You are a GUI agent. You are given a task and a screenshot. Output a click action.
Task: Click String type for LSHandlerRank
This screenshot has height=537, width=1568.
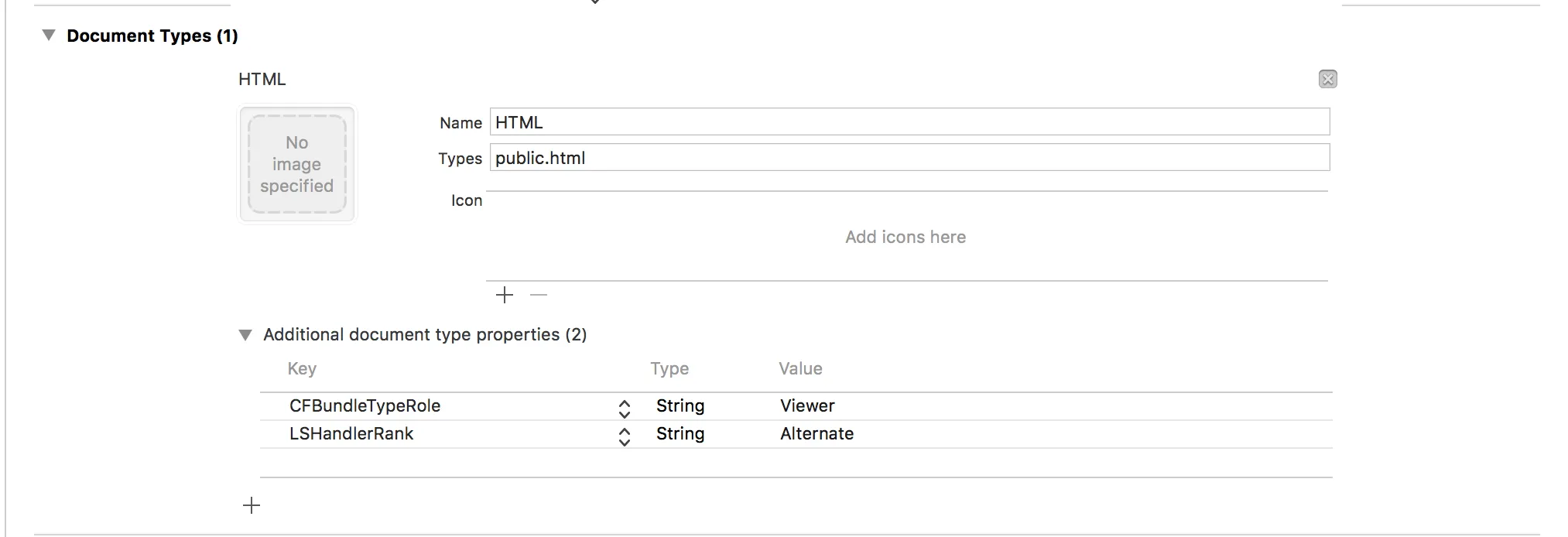(680, 434)
